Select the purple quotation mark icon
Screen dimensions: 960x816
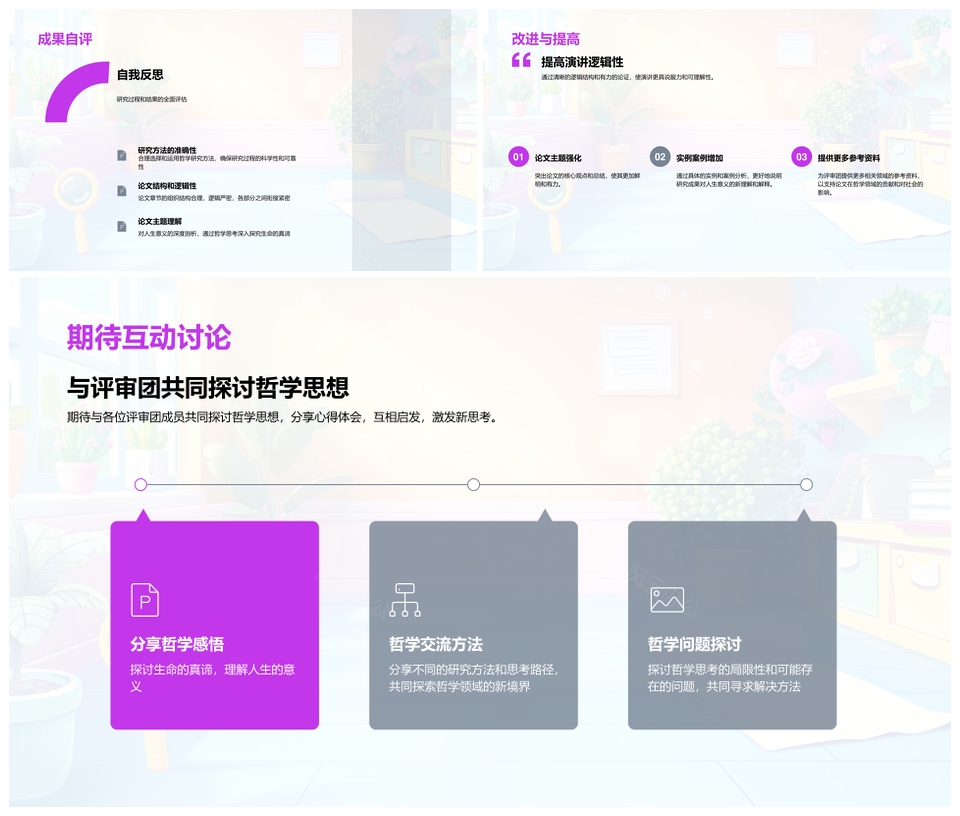click(521, 61)
